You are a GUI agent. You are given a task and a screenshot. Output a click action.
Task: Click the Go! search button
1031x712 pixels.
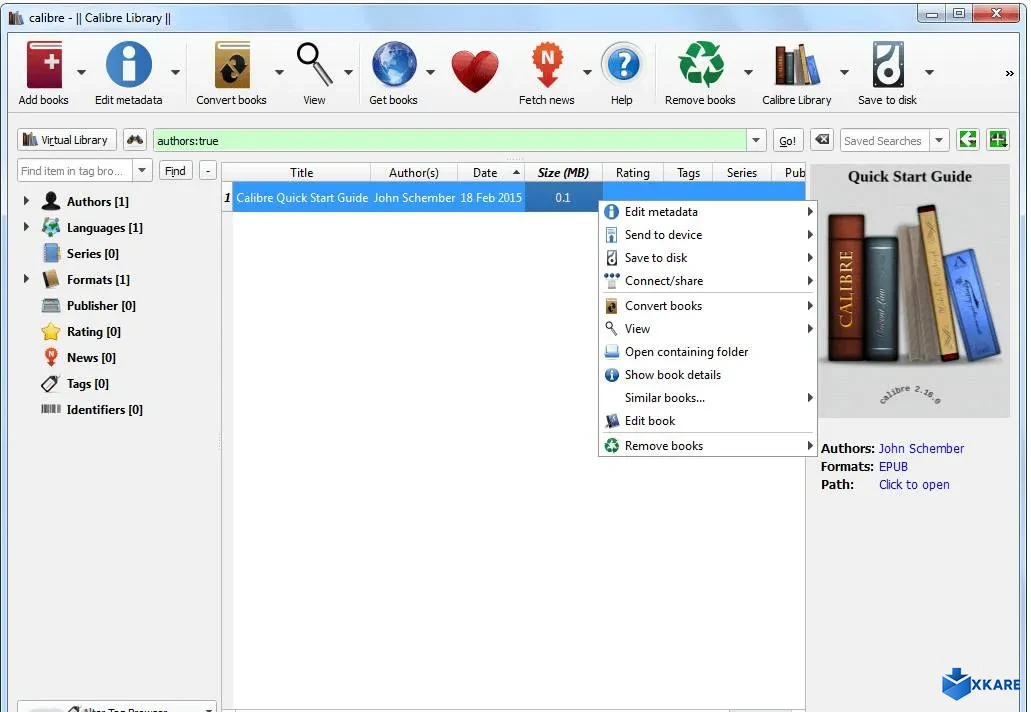click(788, 140)
